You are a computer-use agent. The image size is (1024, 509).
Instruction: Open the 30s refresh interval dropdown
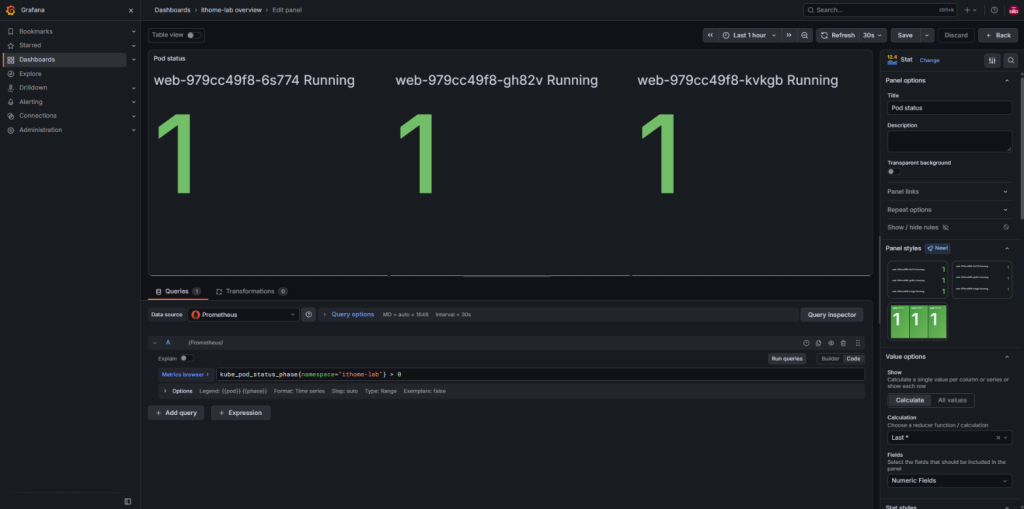tap(872, 35)
